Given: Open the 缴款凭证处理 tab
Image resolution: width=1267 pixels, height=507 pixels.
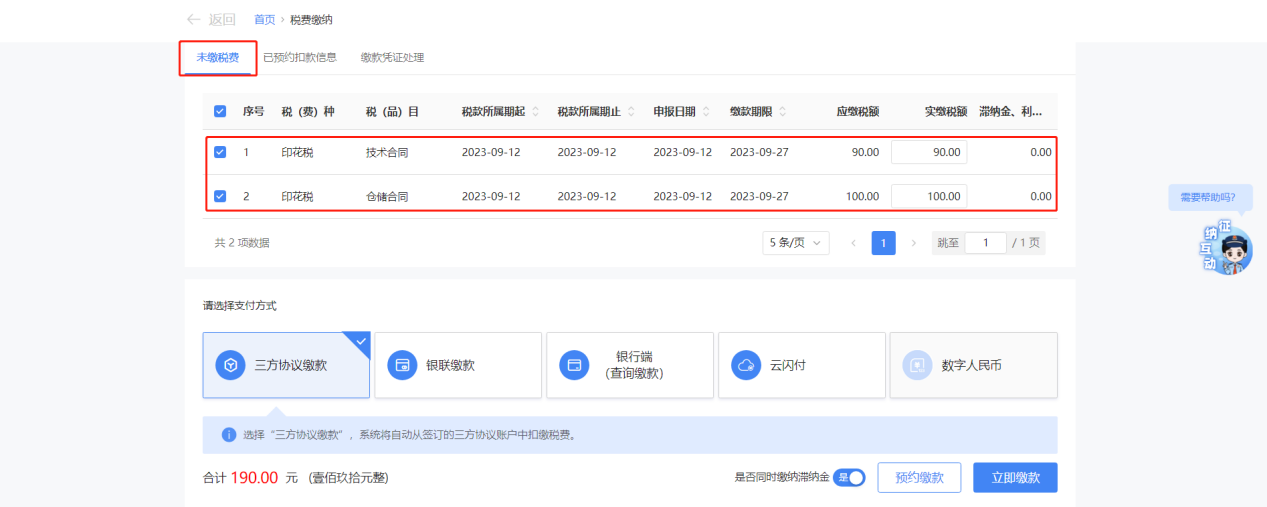Looking at the screenshot, I should [392, 58].
